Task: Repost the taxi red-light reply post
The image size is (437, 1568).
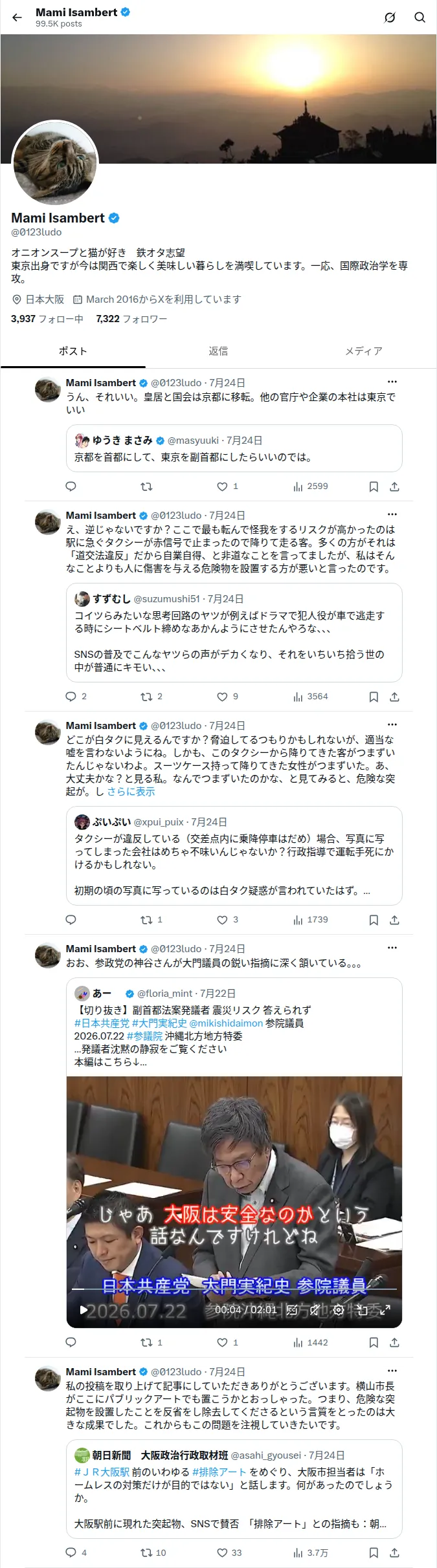Action: click(x=151, y=697)
